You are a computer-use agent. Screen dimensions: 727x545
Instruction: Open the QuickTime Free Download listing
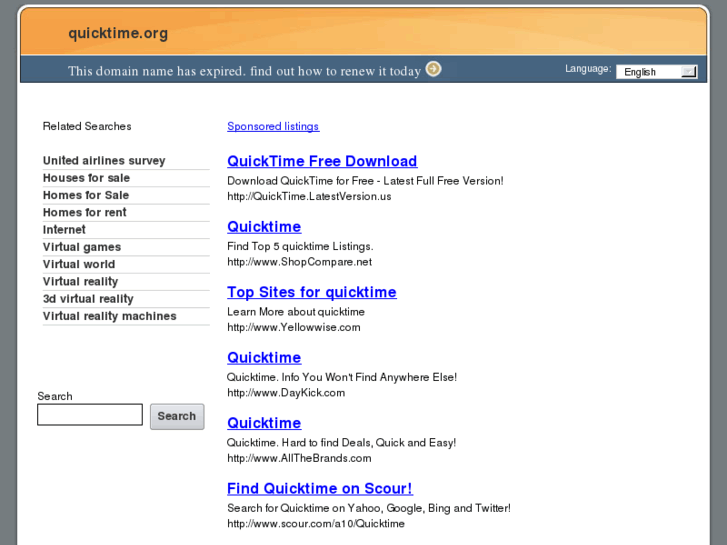[x=322, y=161]
